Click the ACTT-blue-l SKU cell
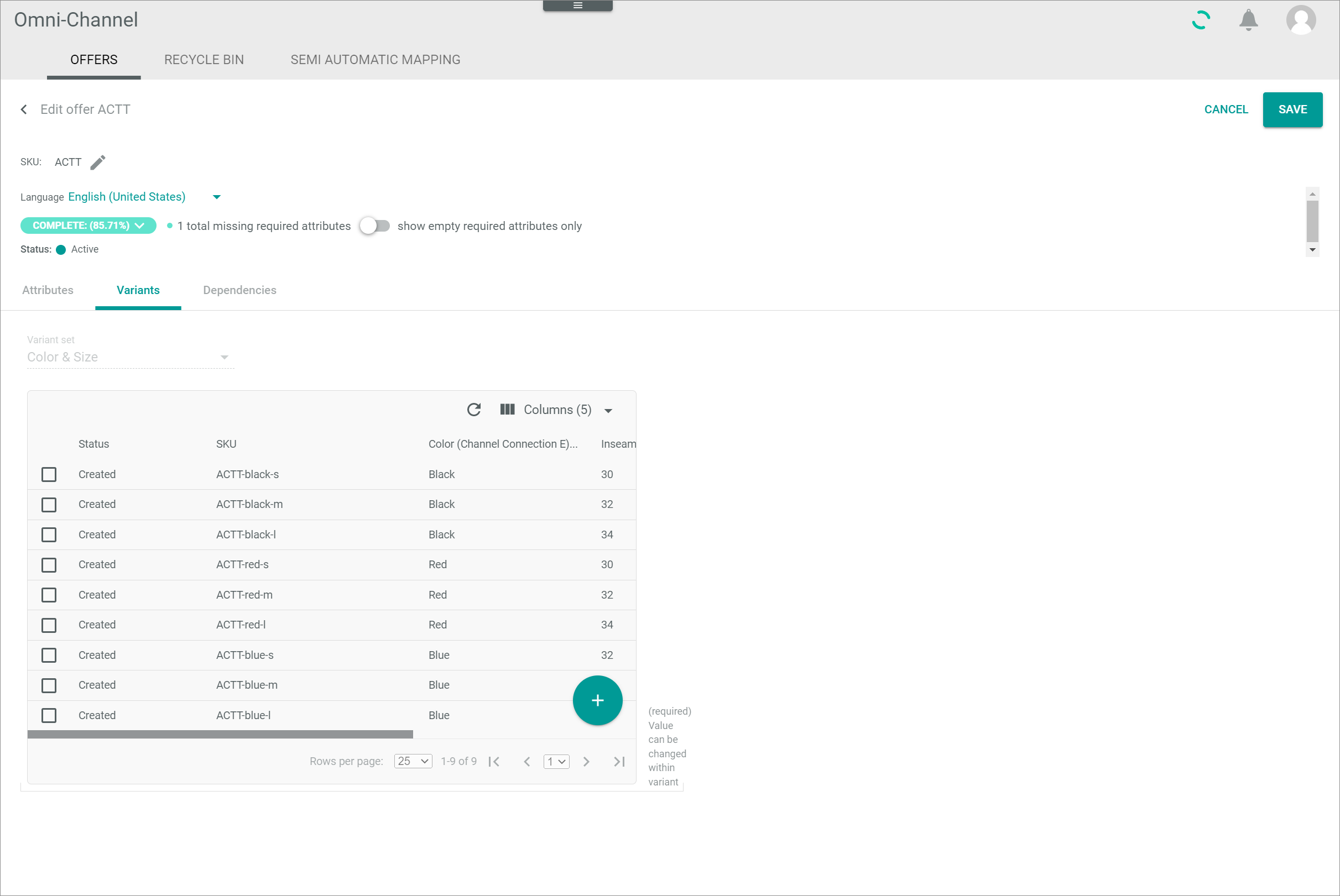This screenshot has width=1340, height=896. click(x=243, y=715)
